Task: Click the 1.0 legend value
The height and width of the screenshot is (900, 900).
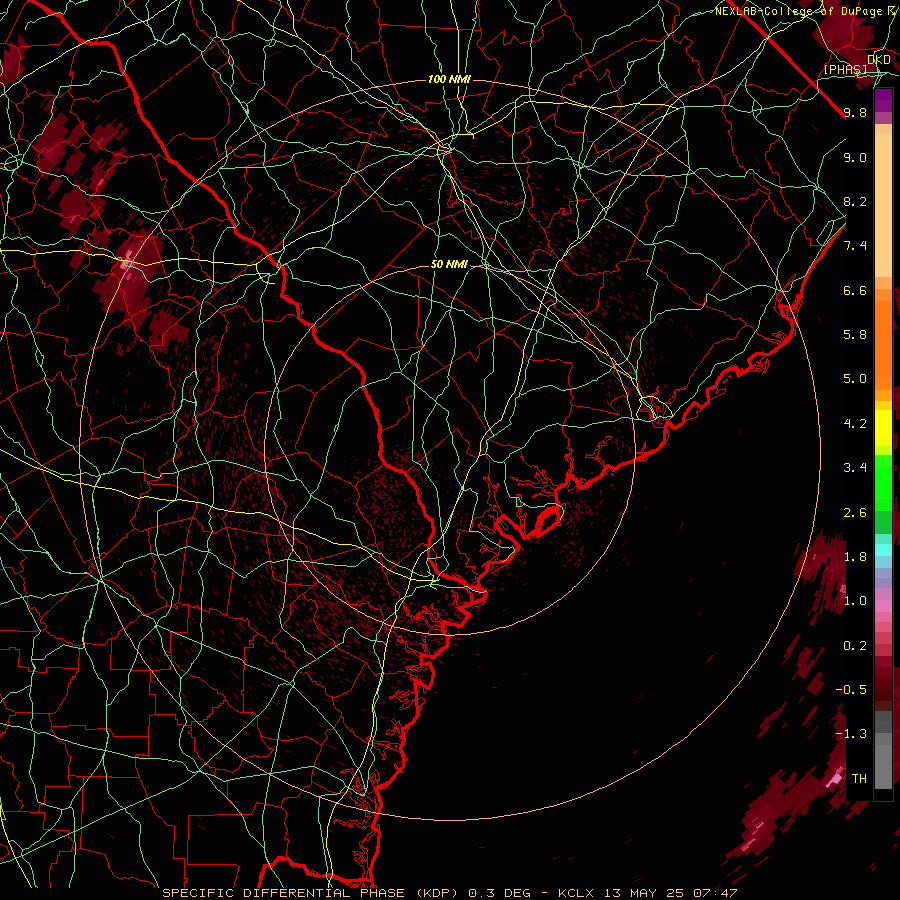Action: click(x=855, y=601)
